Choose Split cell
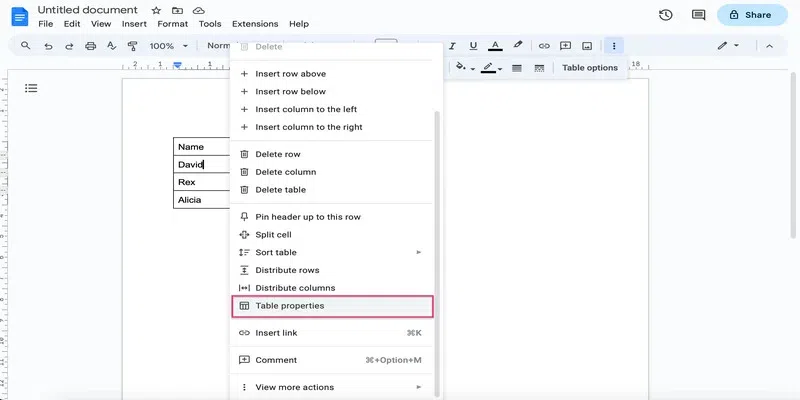This screenshot has height=400, width=800. pos(331,235)
